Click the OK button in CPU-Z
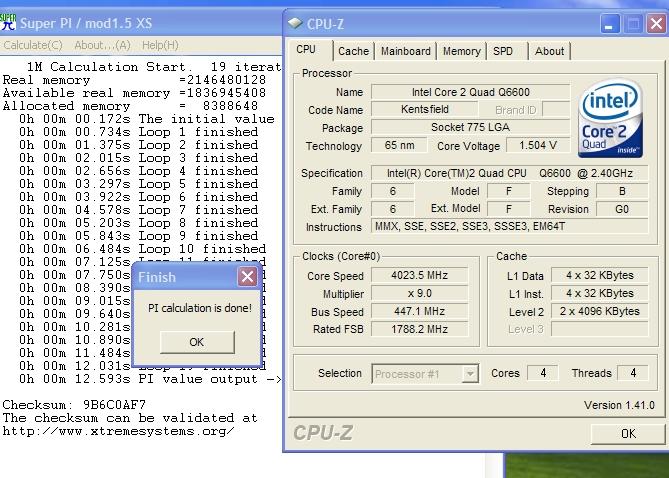Viewport: 669px width, 478px height. pyautogui.click(x=628, y=434)
